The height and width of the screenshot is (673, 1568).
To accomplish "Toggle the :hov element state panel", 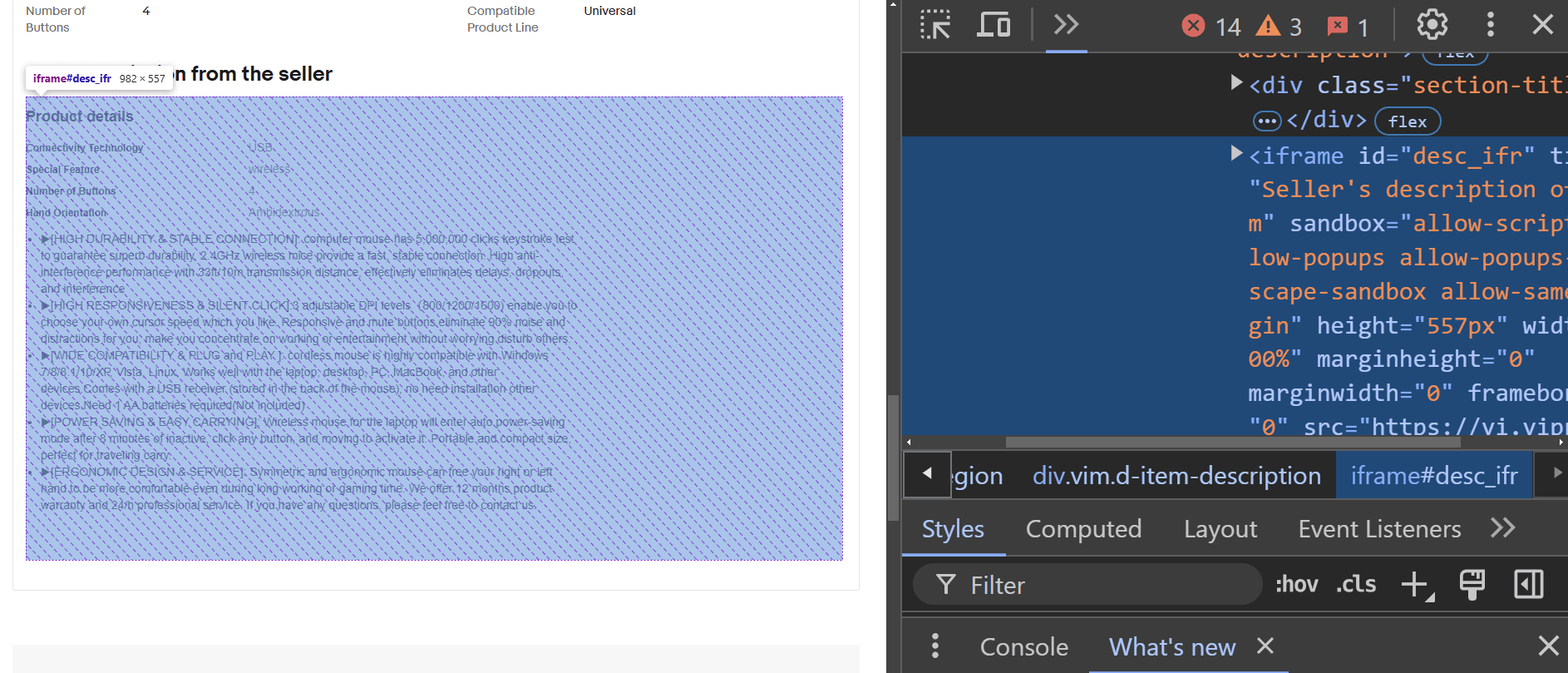I will [1297, 585].
